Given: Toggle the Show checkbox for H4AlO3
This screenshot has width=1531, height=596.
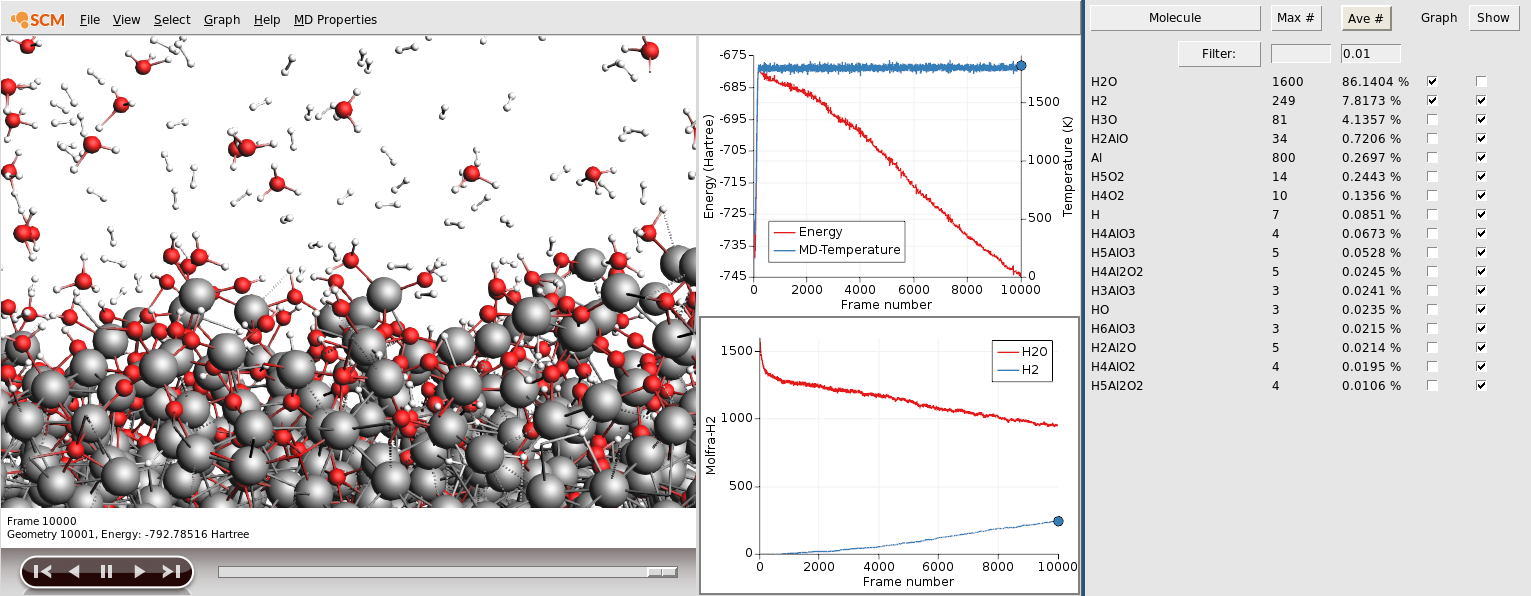Looking at the screenshot, I should point(1481,234).
